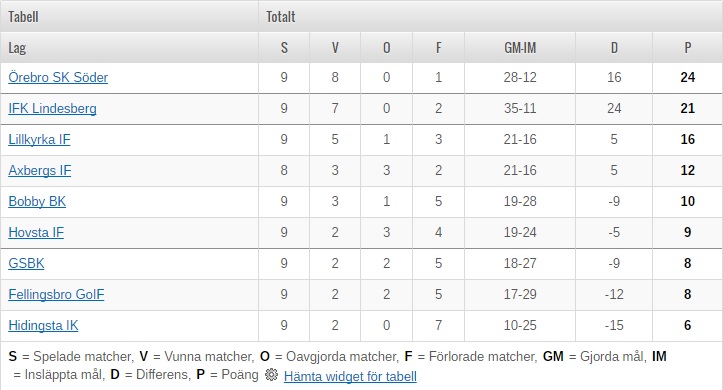This screenshot has height=390, width=723.
Task: Open the Hovsta IF team page
Action: pos(36,232)
